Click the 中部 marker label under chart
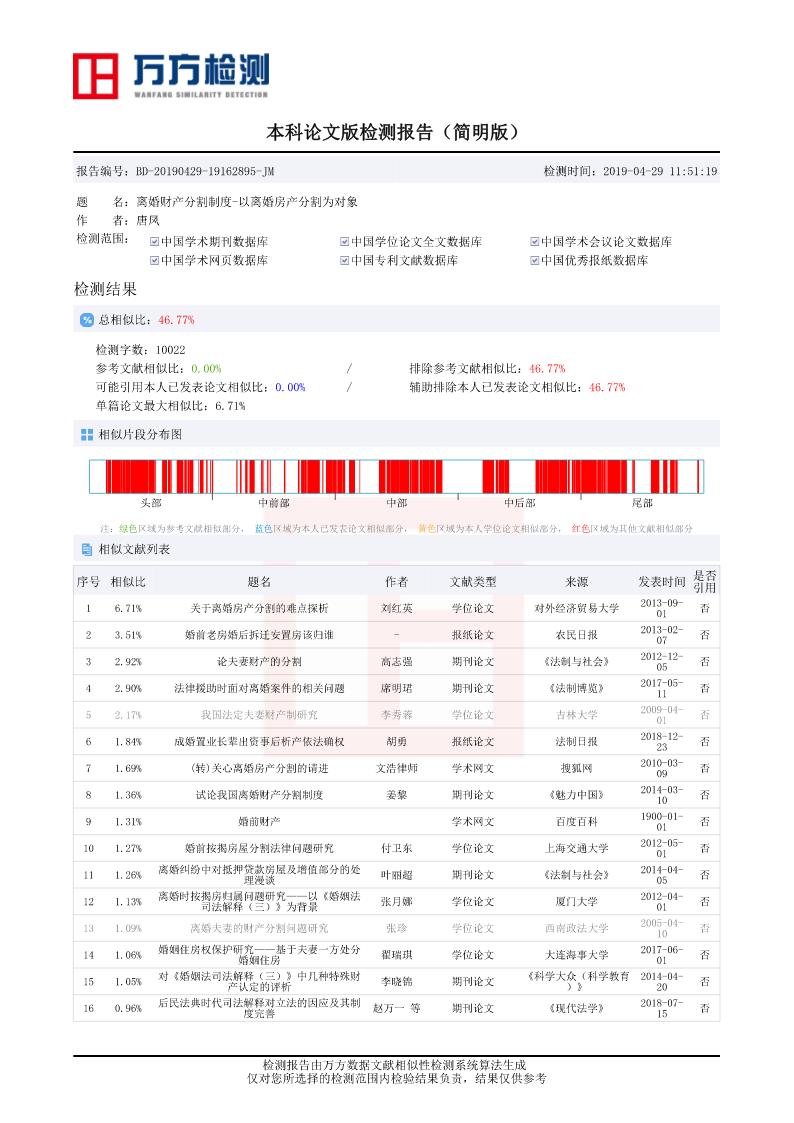The image size is (794, 1123). click(x=397, y=503)
